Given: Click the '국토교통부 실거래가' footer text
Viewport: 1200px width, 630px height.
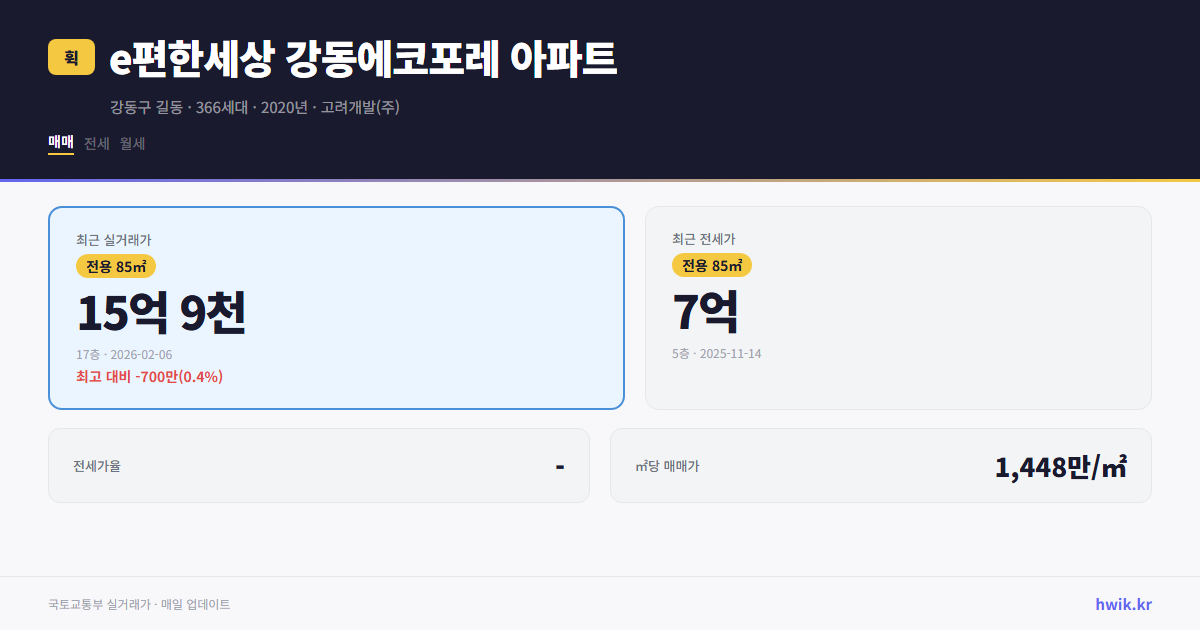Looking at the screenshot, I should click(94, 604).
